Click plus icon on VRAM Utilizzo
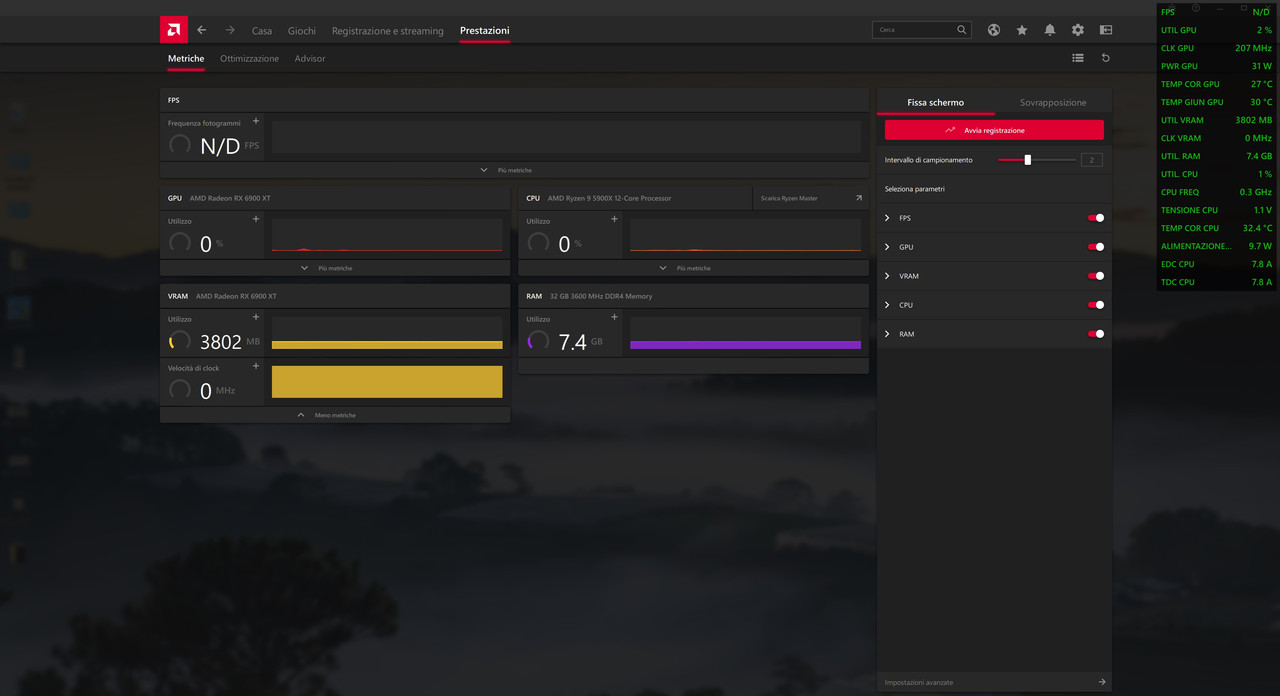 (x=256, y=317)
